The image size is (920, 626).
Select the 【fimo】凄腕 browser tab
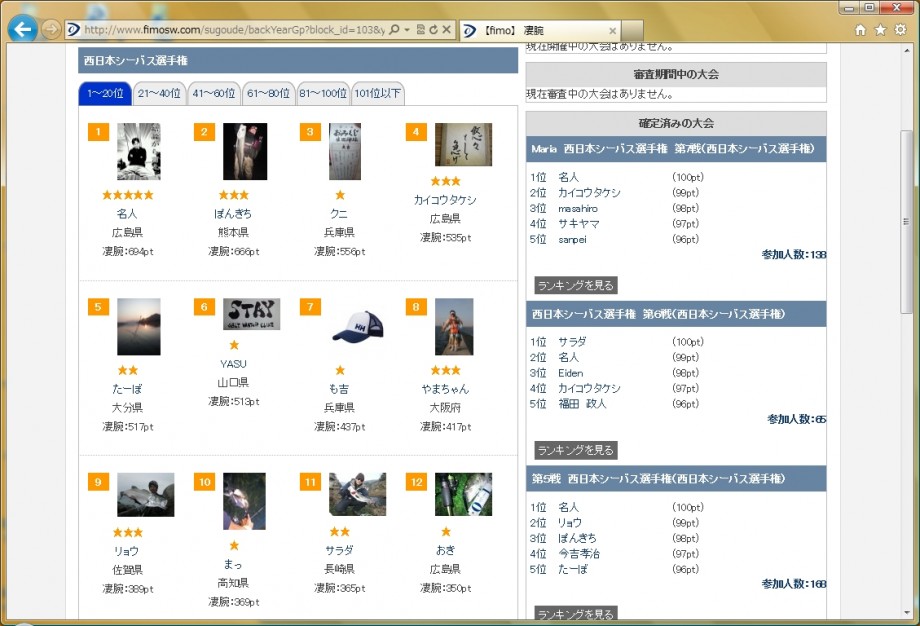(x=539, y=31)
